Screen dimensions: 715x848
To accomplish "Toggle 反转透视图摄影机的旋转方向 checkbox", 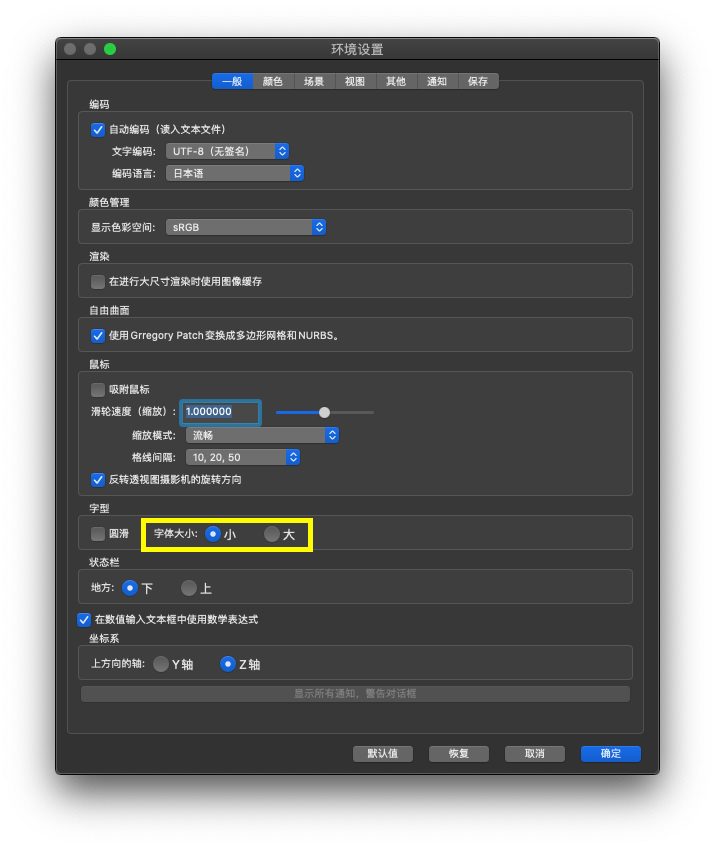I will (x=98, y=480).
